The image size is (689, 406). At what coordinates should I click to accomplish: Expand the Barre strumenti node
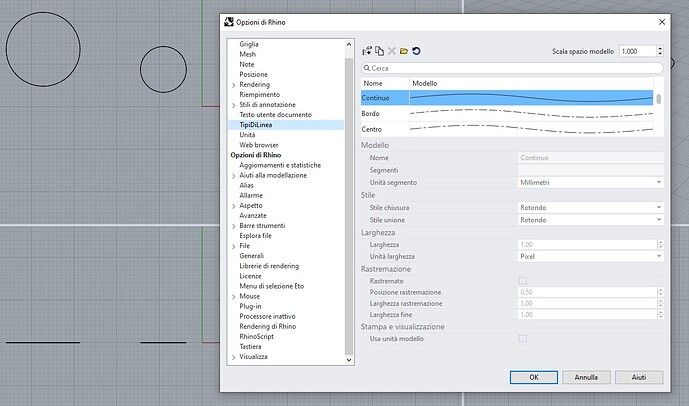(234, 226)
